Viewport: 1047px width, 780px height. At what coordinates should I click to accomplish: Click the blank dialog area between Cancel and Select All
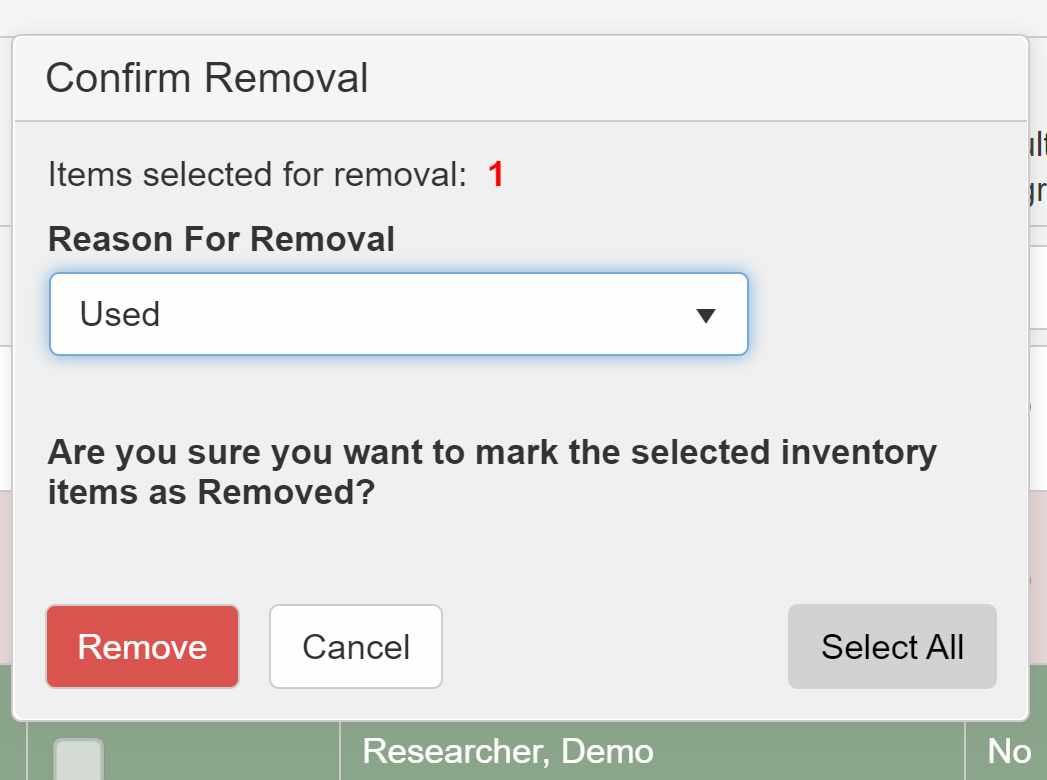point(615,647)
